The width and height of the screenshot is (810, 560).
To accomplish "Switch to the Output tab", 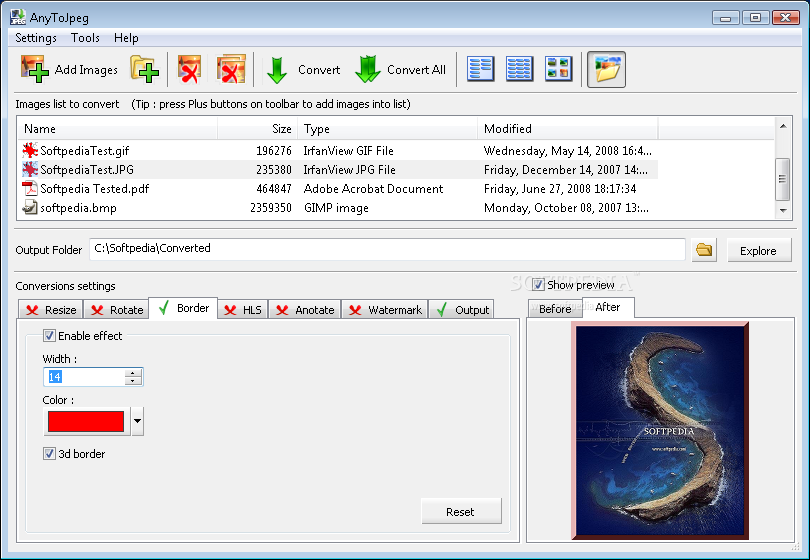I will click(461, 309).
